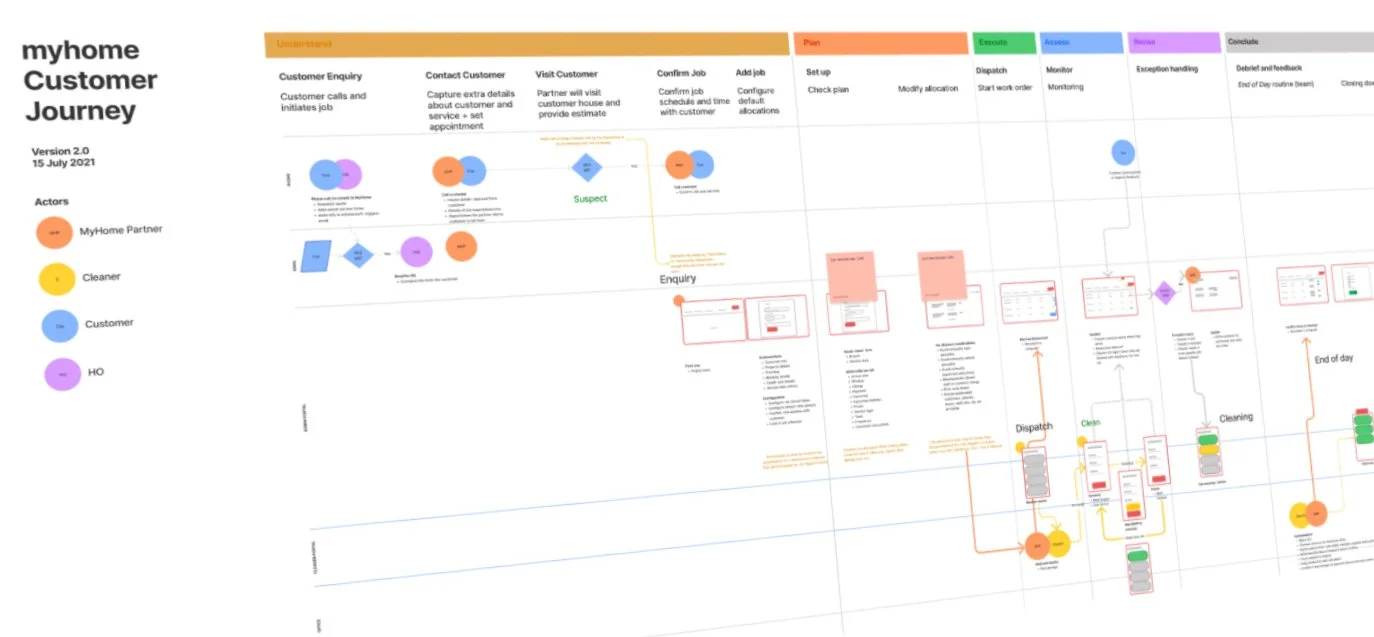
Task: Click the 'Monitoring' text
Action: [x=1064, y=87]
